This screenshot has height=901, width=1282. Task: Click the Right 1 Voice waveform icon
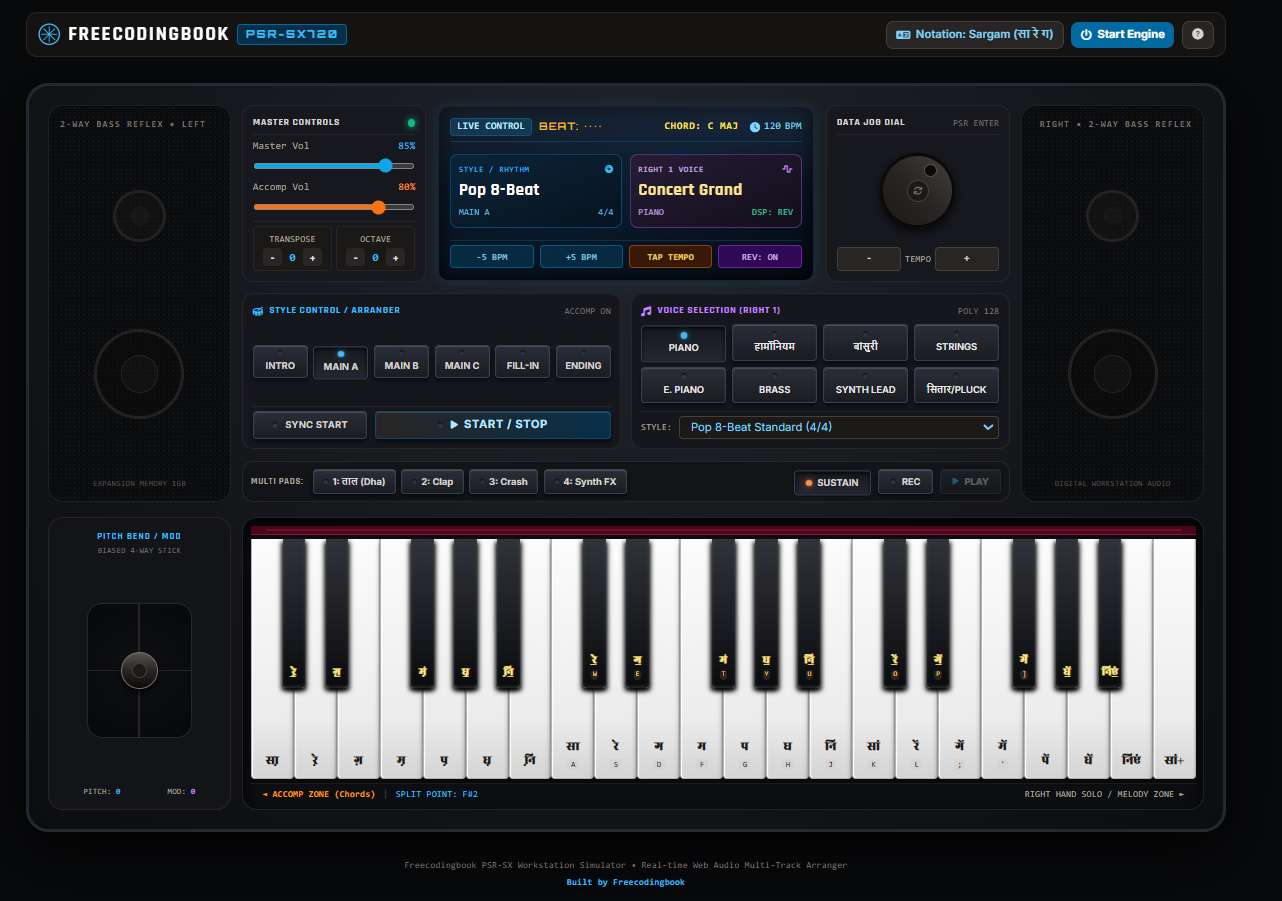coord(787,169)
